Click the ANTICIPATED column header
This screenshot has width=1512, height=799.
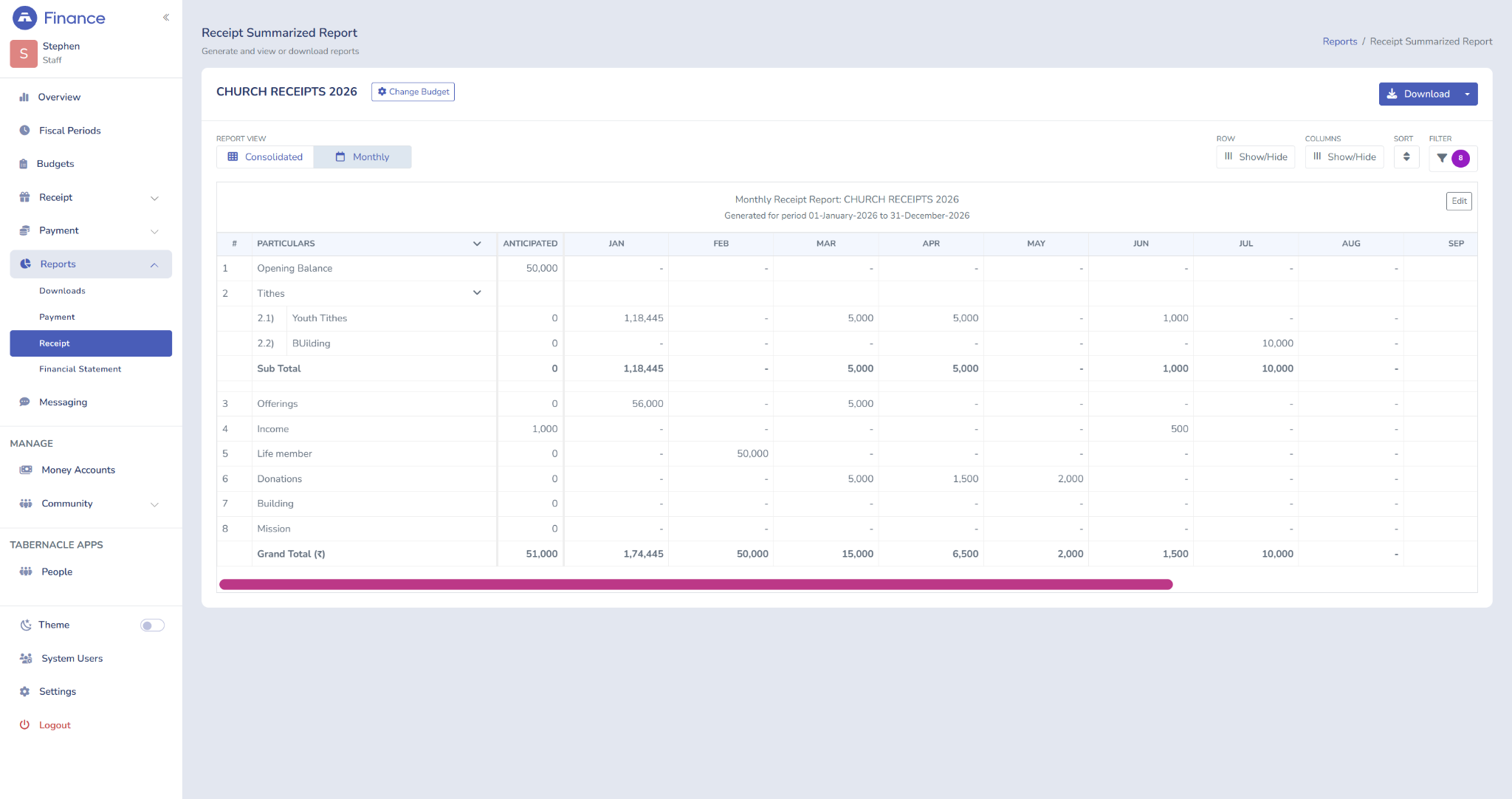[530, 244]
